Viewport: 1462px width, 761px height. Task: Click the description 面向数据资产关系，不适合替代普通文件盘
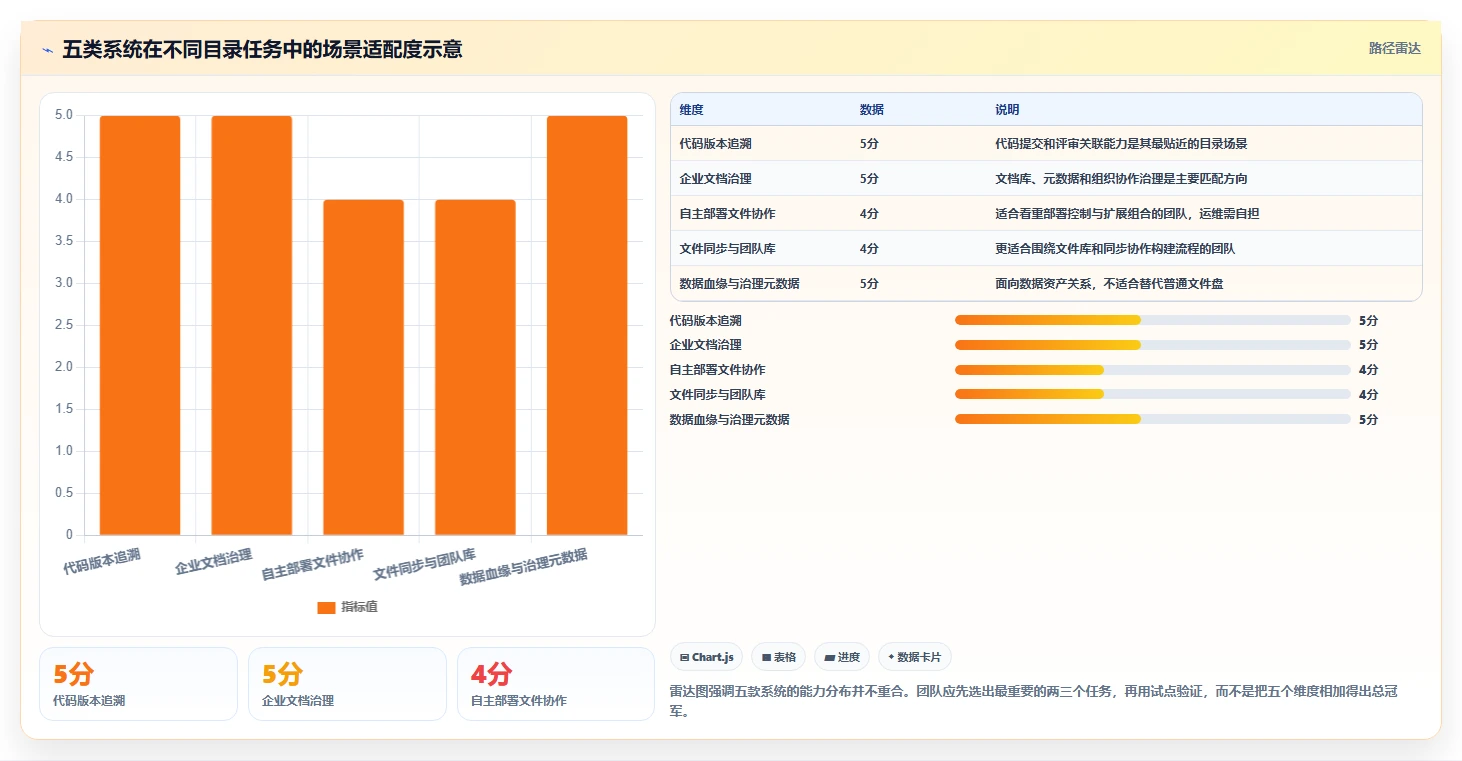click(1109, 284)
